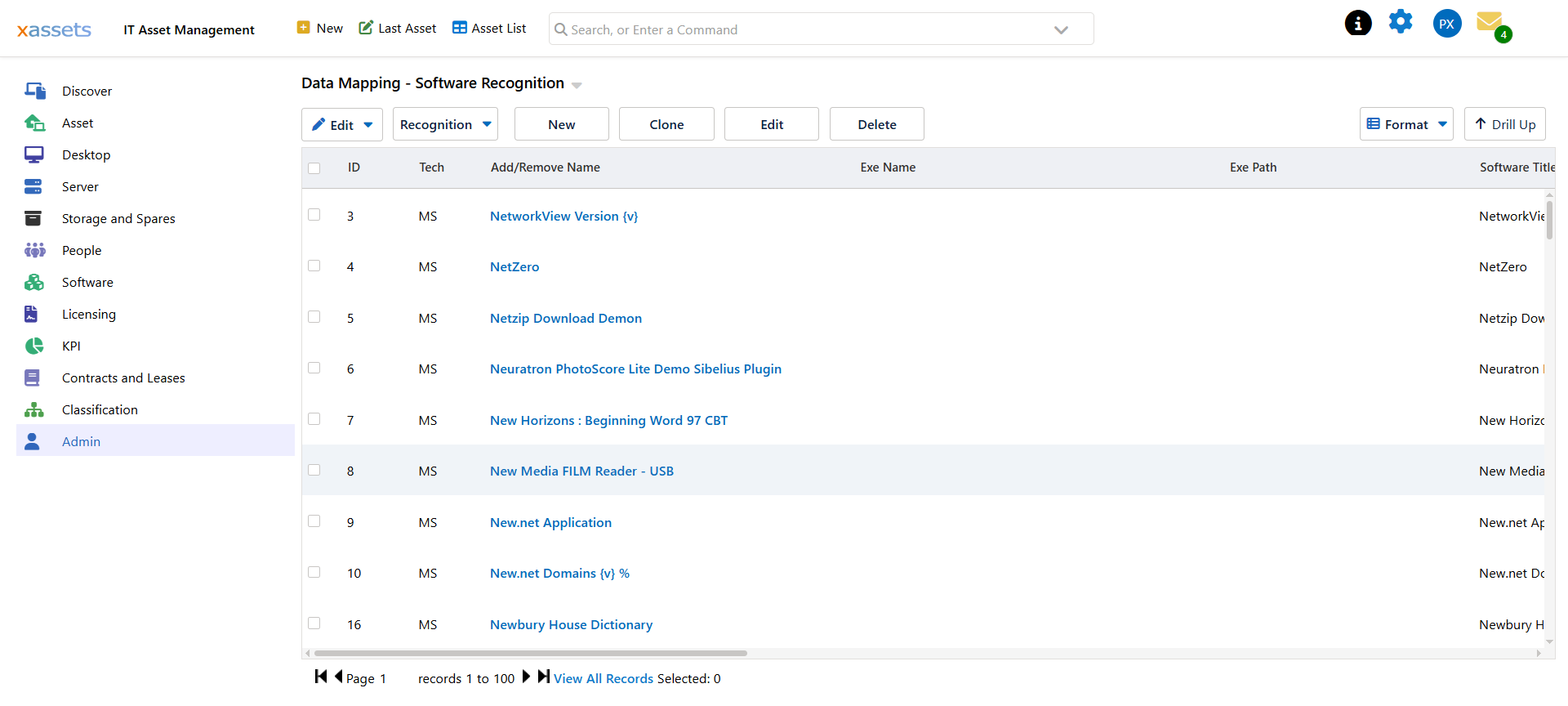
Task: Check the NetZero row checkbox
Action: point(314,266)
